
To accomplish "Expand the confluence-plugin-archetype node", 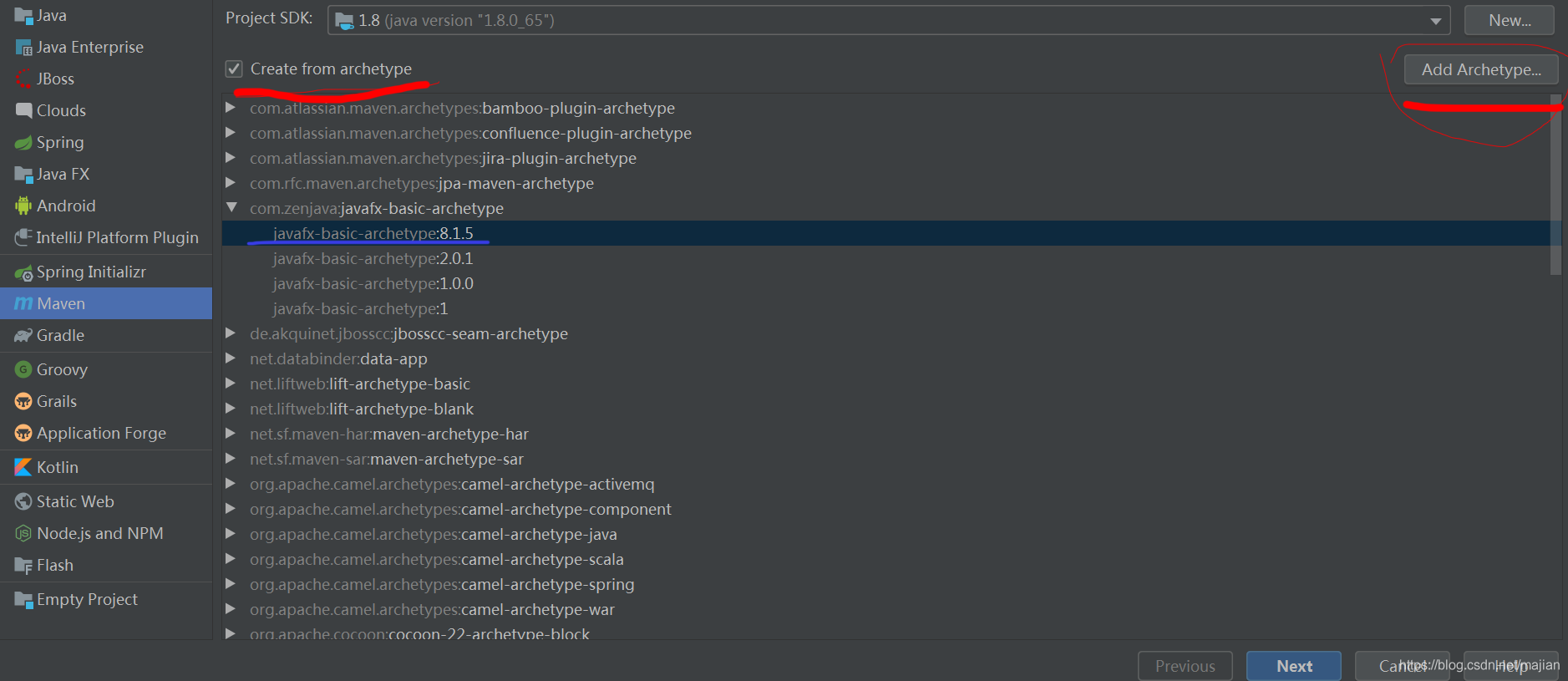I will coord(231,133).
